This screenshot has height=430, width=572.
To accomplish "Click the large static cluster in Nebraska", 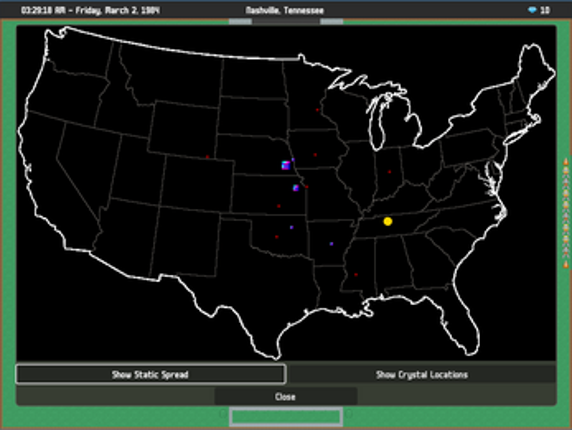I will pyautogui.click(x=286, y=166).
